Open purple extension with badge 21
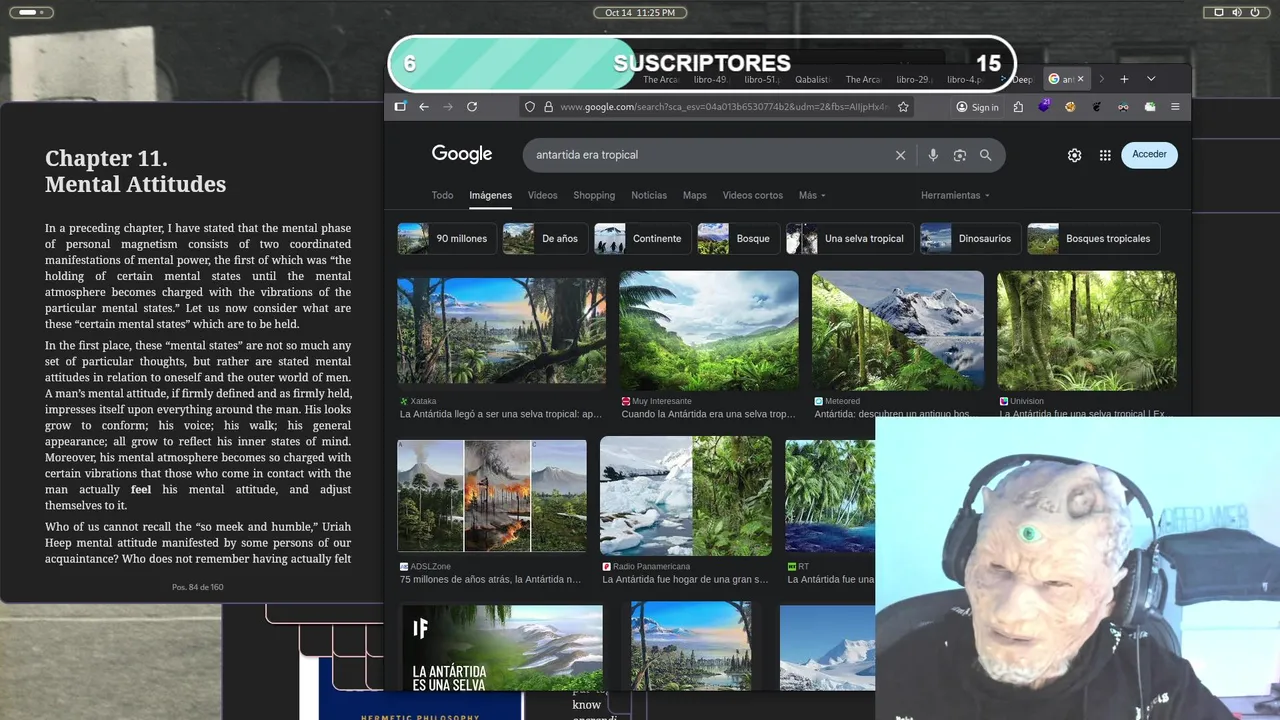Viewport: 1280px width, 720px height. point(1044,106)
